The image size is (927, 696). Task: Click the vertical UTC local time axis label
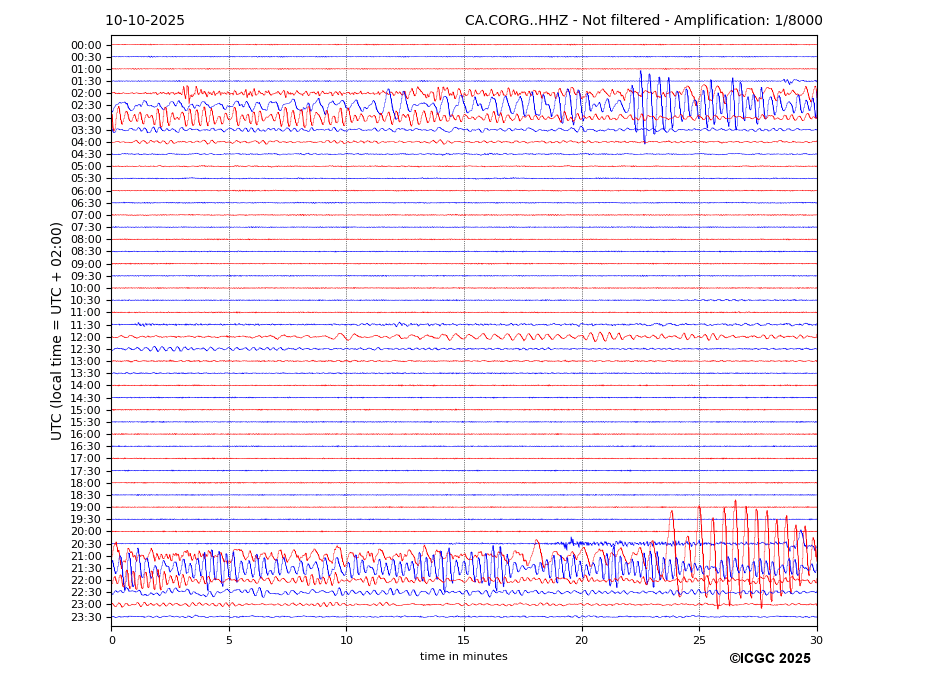57,330
